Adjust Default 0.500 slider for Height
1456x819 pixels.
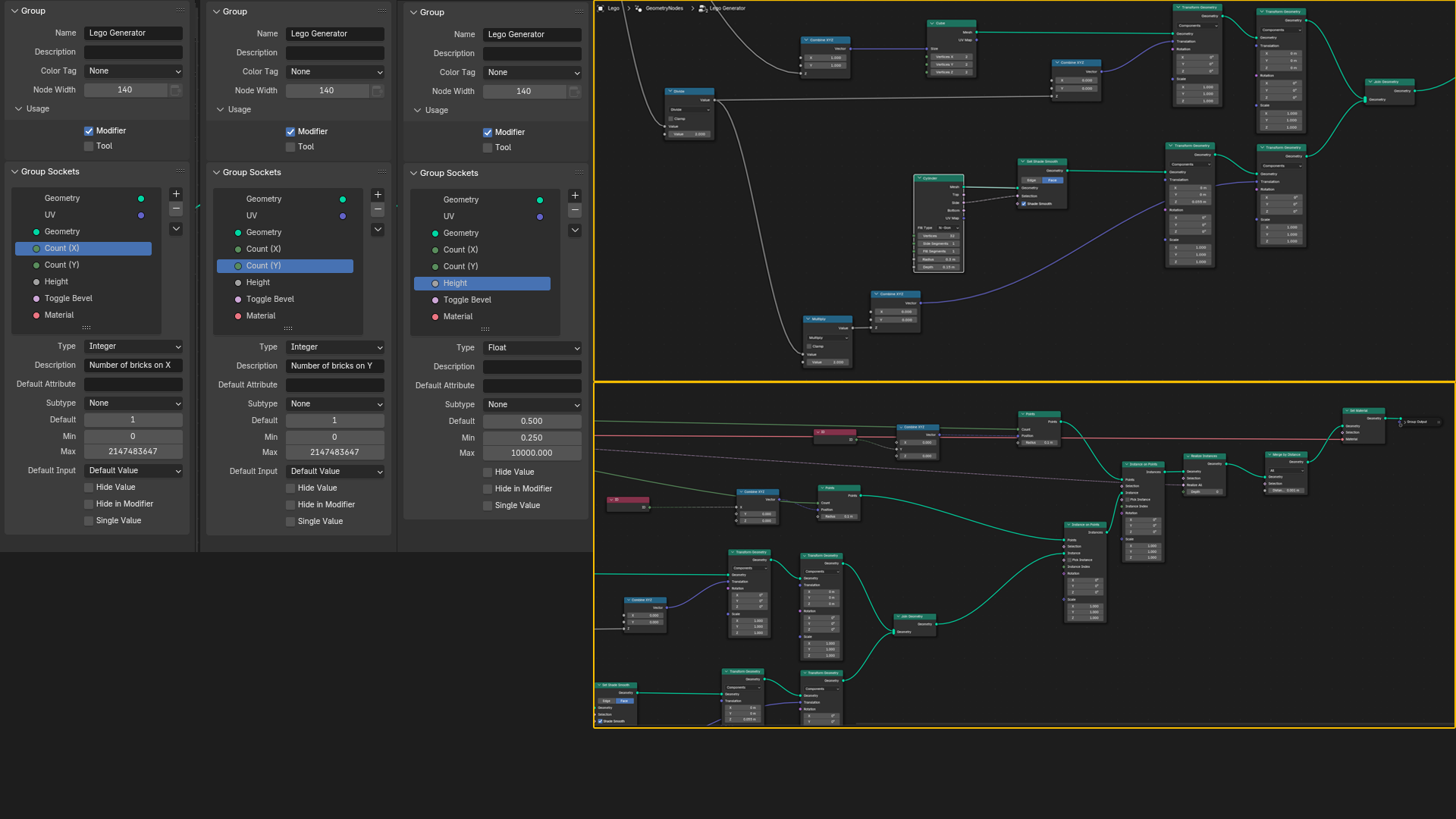(532, 422)
